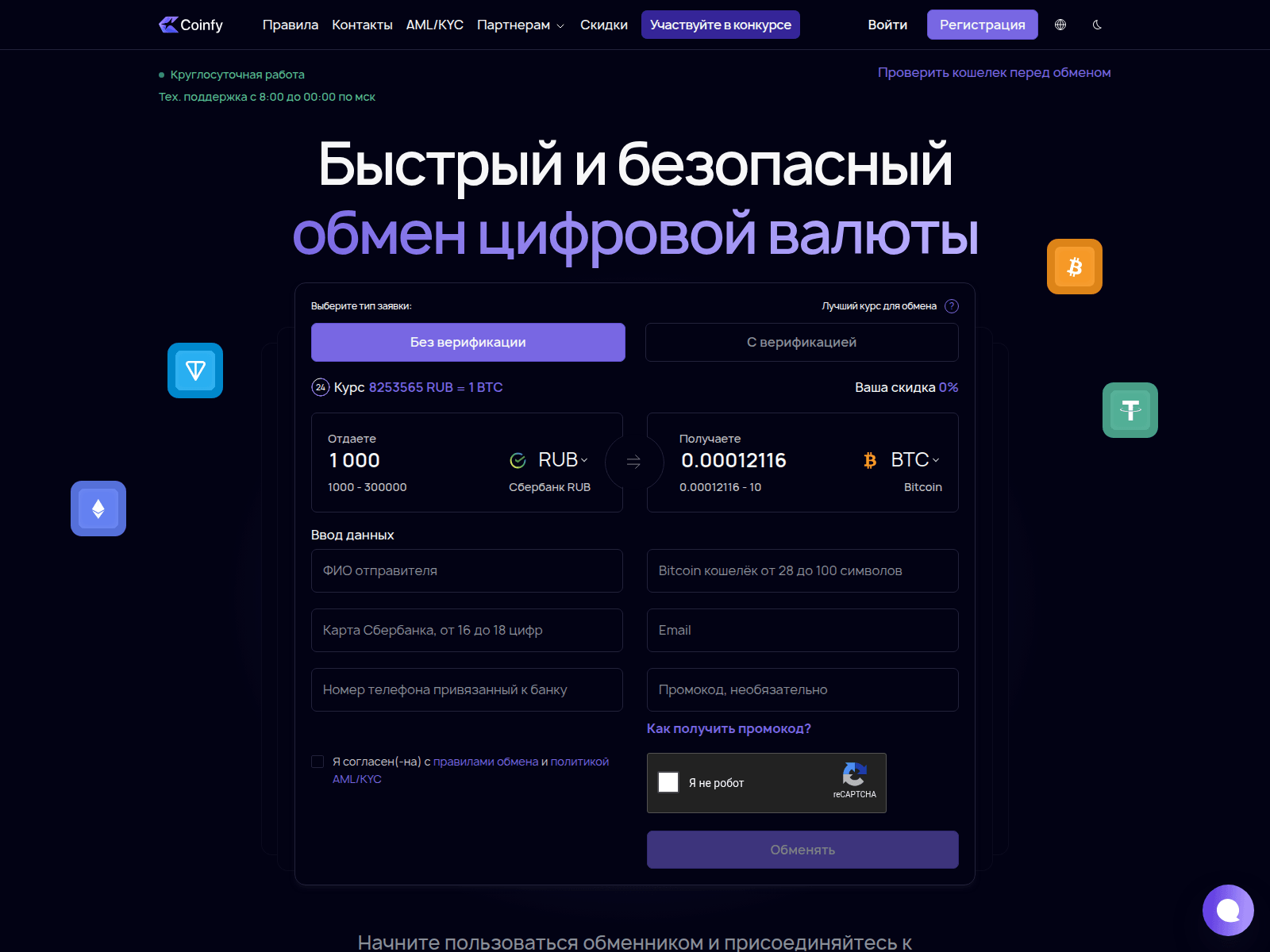Open the live chat bubble
This screenshot has width=1270, height=952.
[1228, 910]
